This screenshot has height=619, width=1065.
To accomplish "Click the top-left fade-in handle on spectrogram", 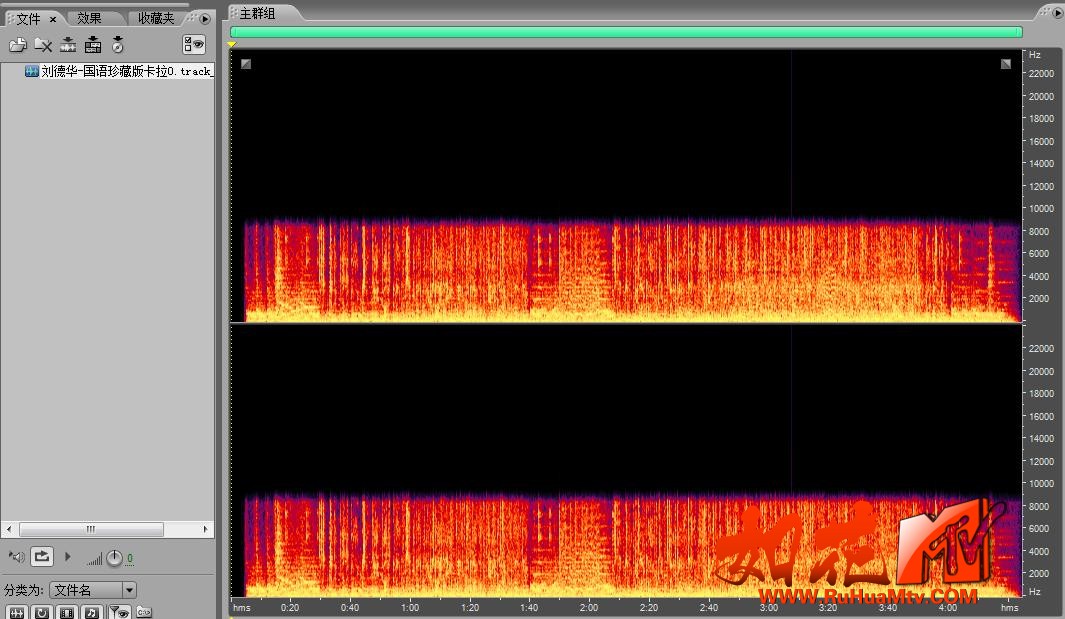I will point(246,64).
